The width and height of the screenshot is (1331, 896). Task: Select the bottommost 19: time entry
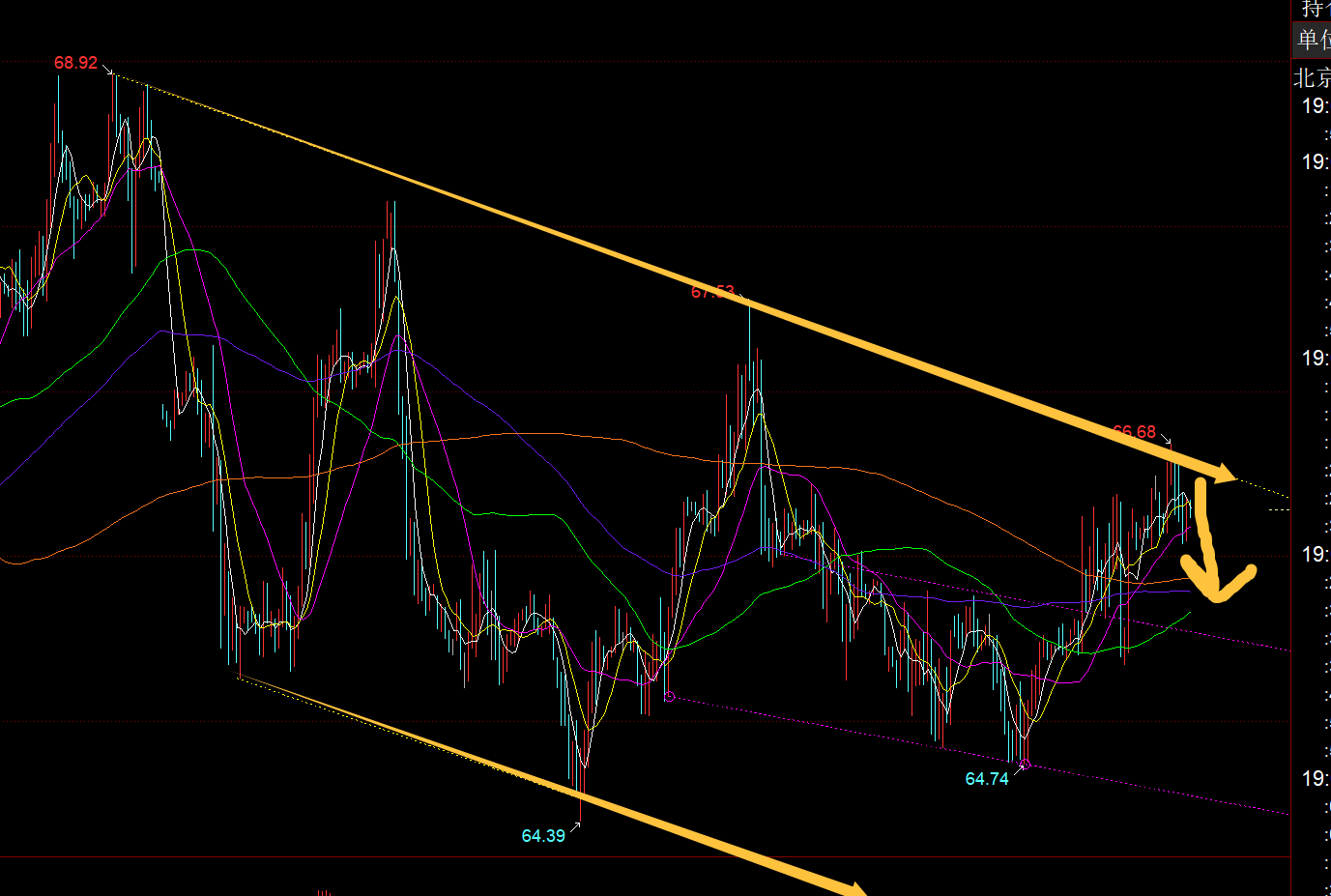(x=1315, y=778)
